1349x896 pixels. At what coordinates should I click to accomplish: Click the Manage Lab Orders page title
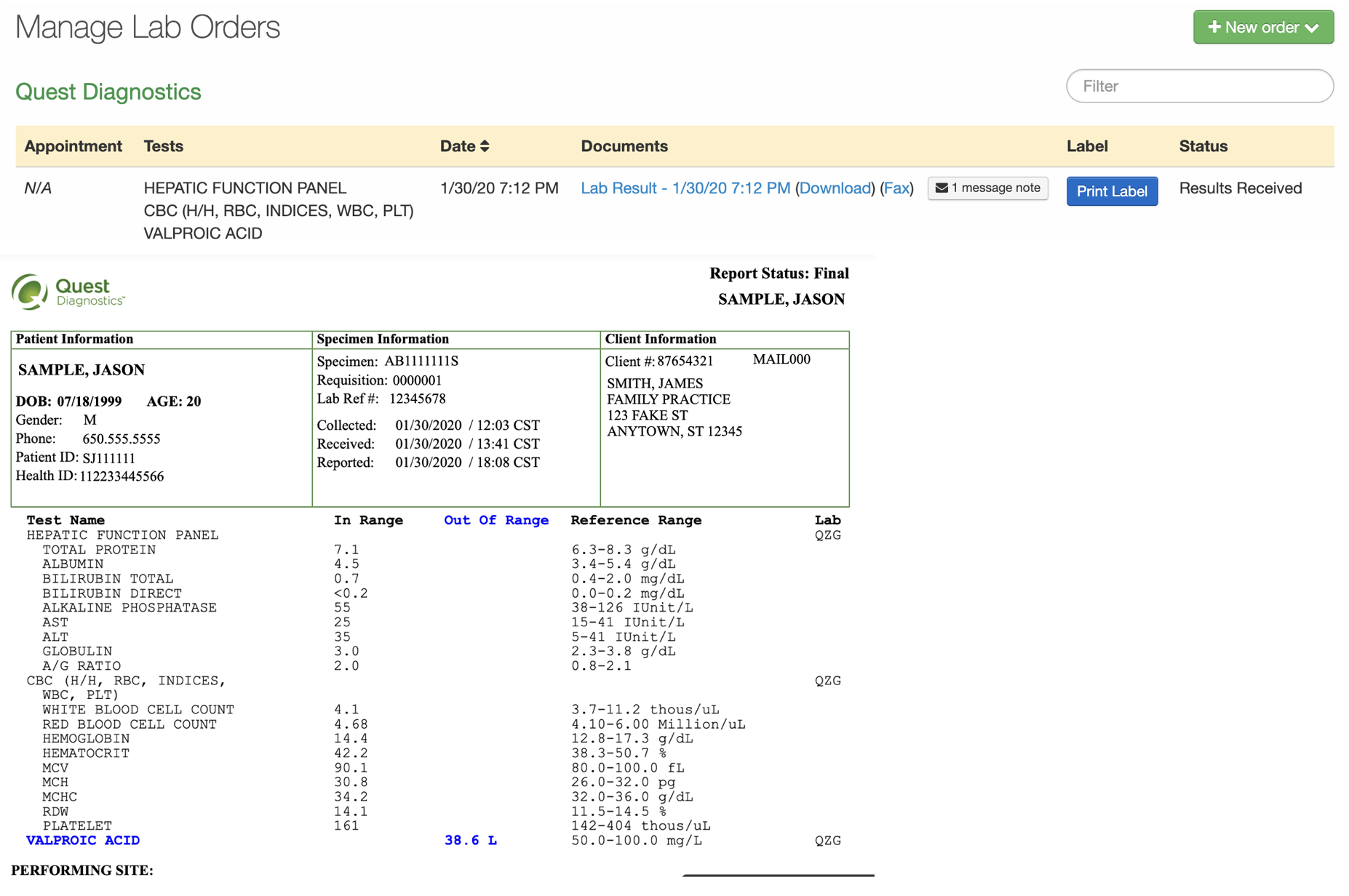(x=148, y=28)
